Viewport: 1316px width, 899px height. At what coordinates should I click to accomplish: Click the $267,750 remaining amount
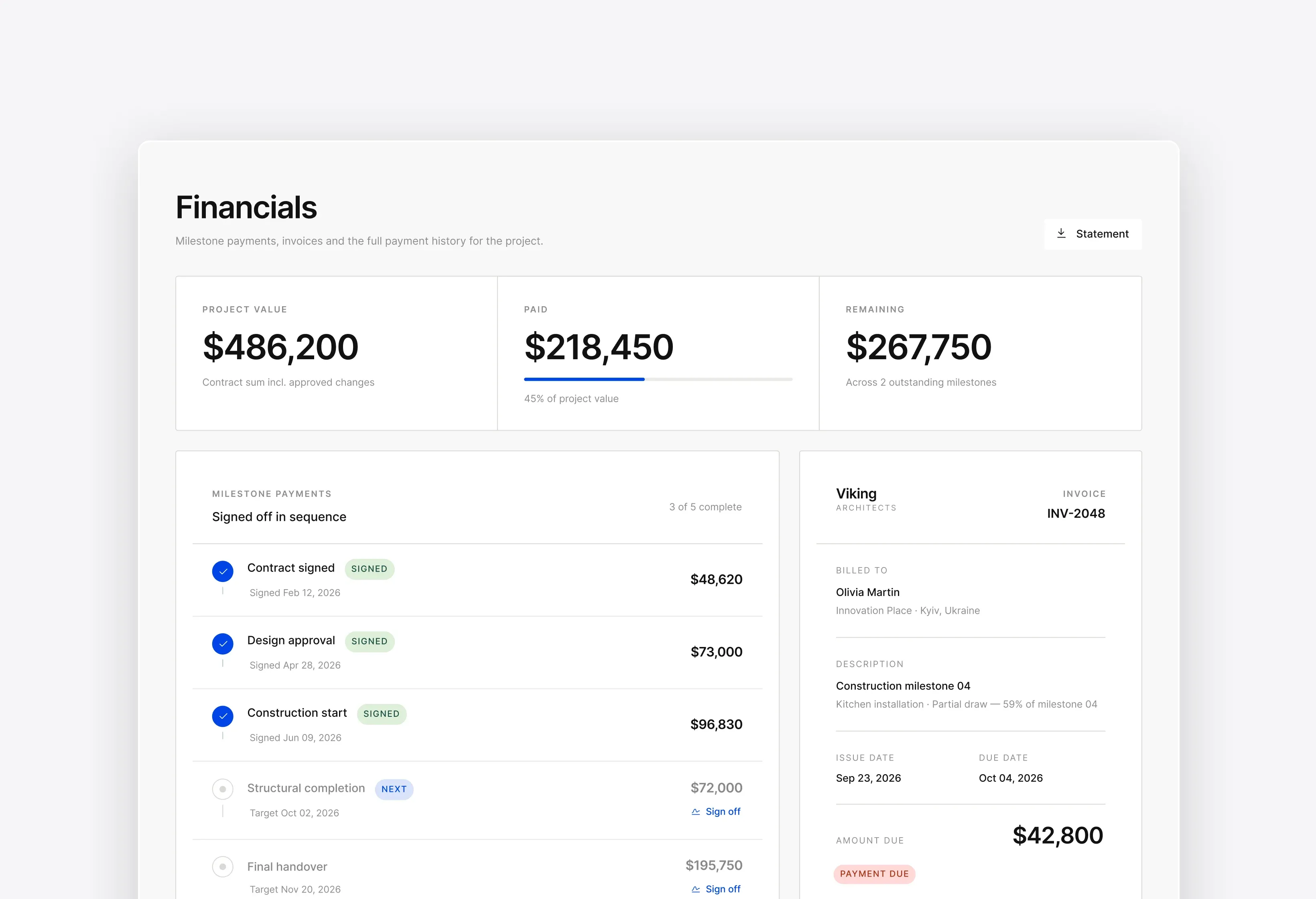click(x=919, y=347)
